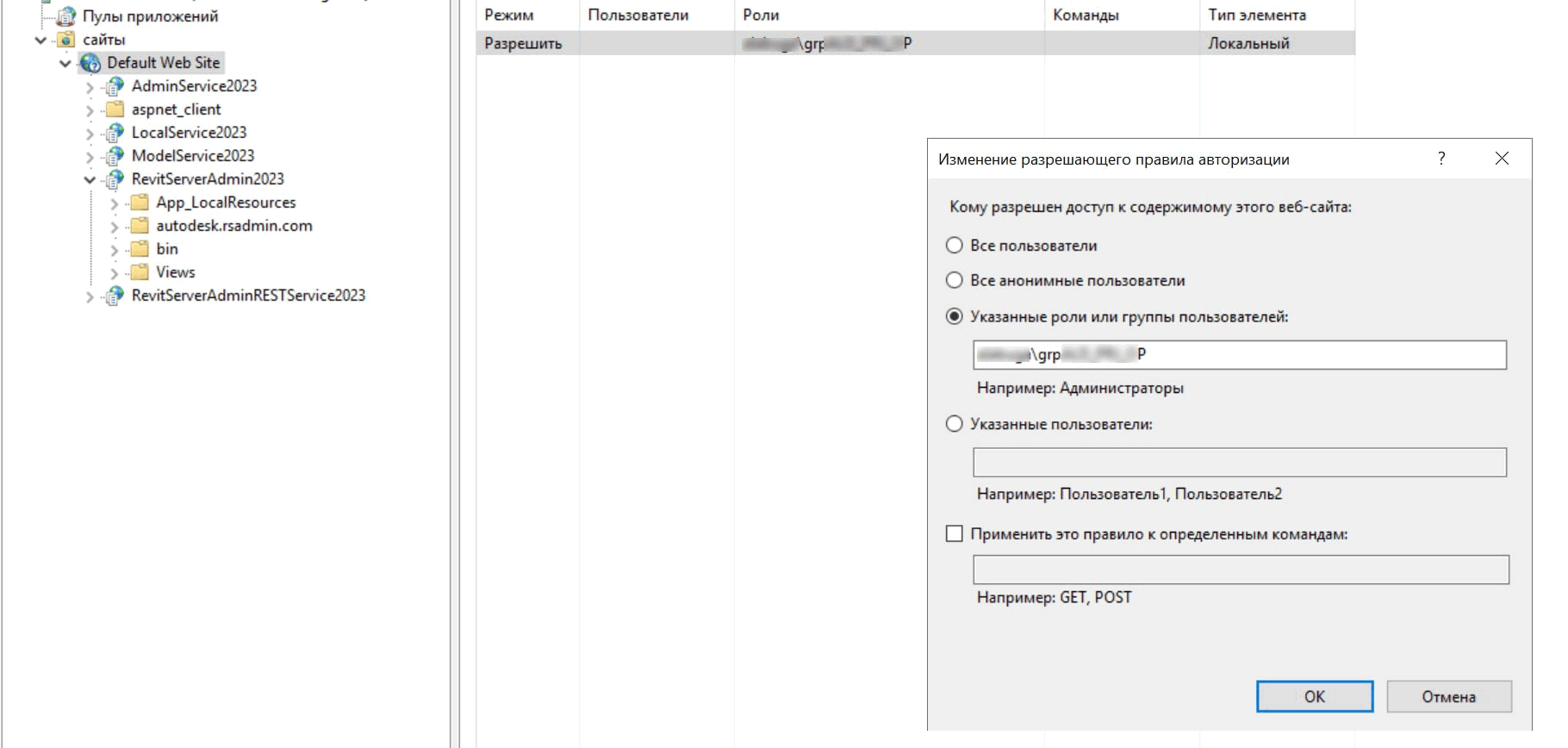Click the LocalService2023 application icon
The image size is (1568, 748).
point(115,133)
